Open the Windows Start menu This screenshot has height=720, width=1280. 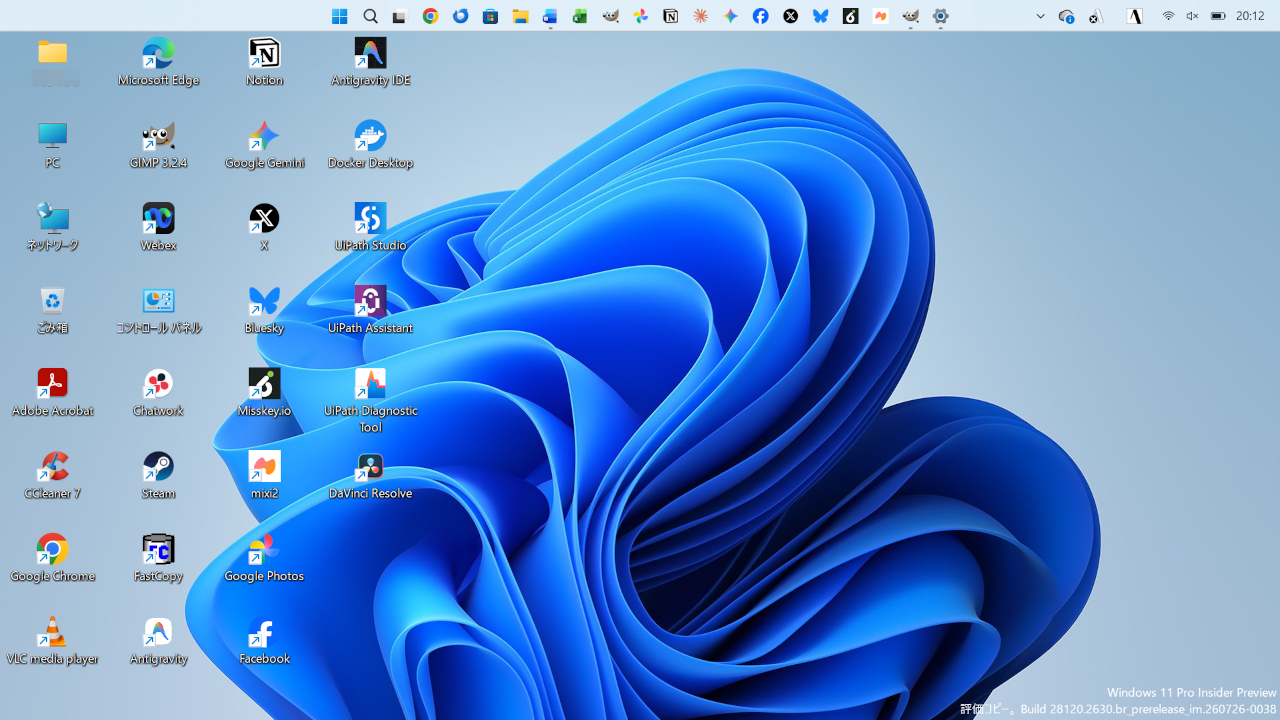(x=340, y=16)
